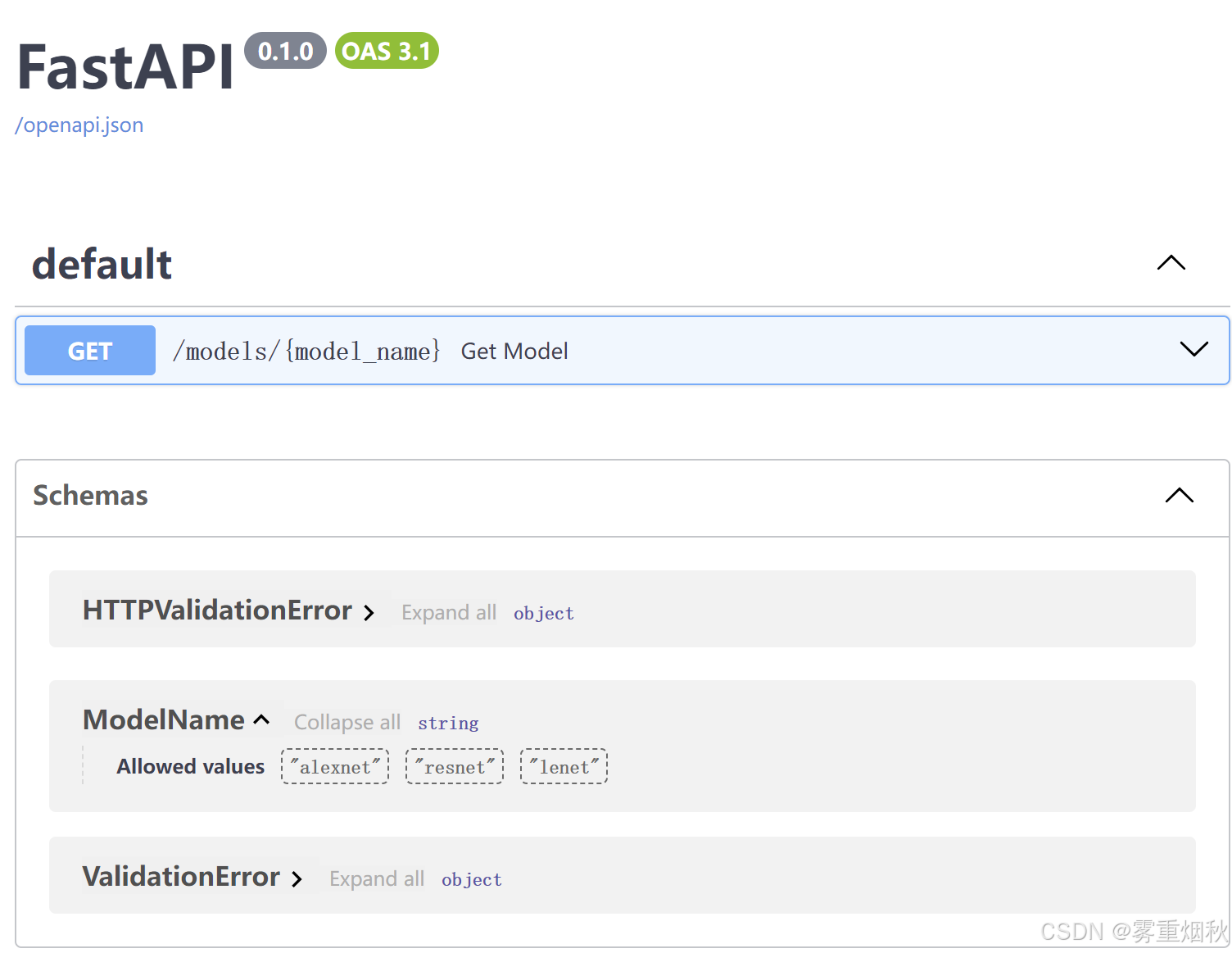Click the /models/{model_name} path
The height and width of the screenshot is (953, 1232).
306,352
